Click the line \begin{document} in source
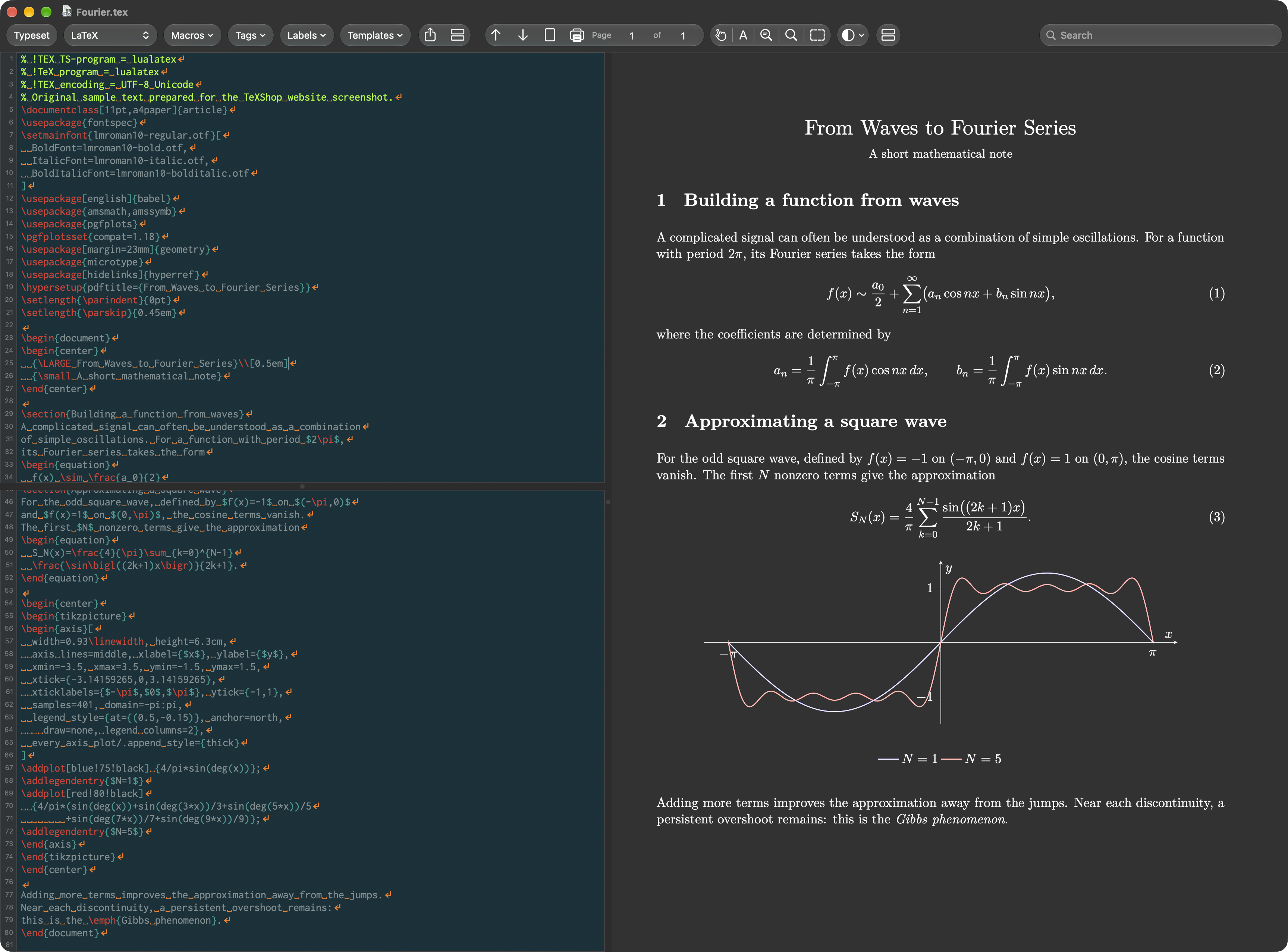The image size is (1288, 952). 65,338
